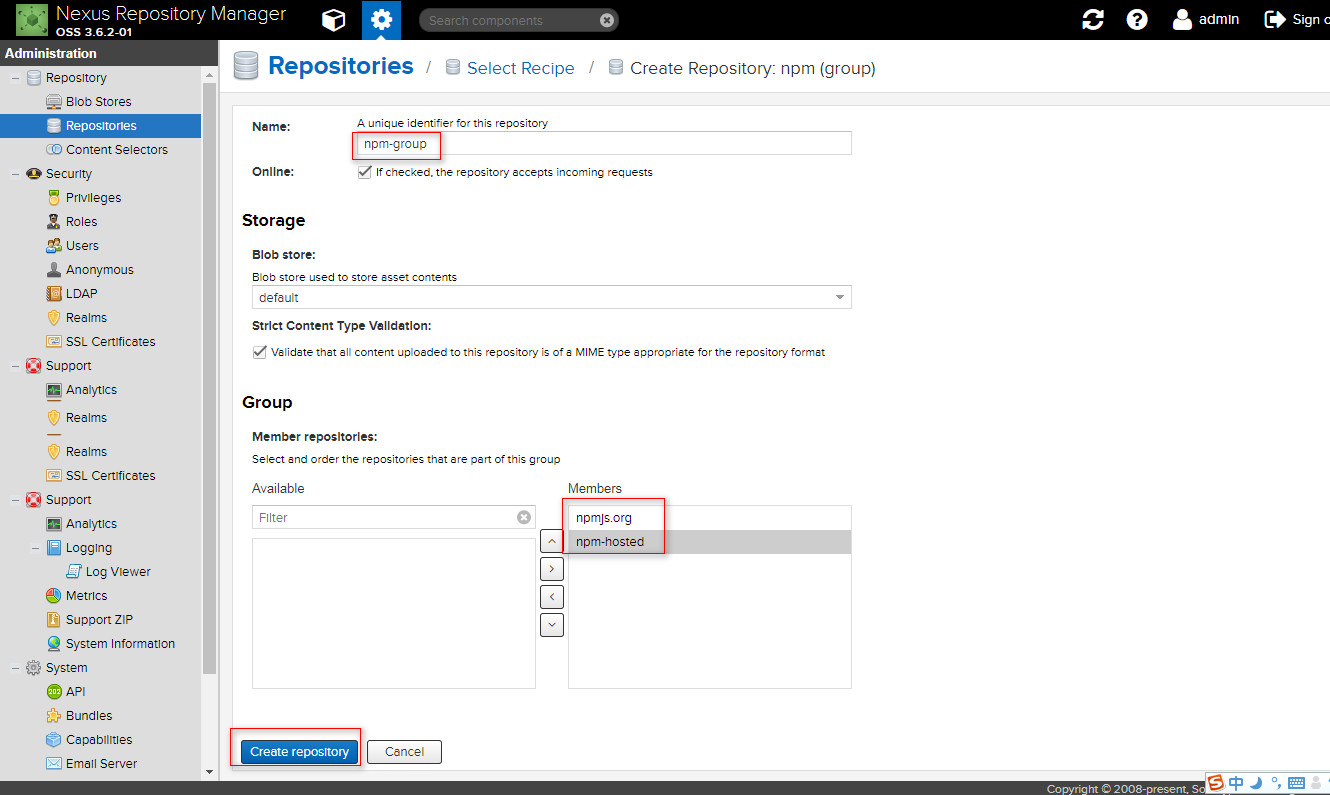Add repository to Members with right arrow
1330x795 pixels.
(551, 570)
